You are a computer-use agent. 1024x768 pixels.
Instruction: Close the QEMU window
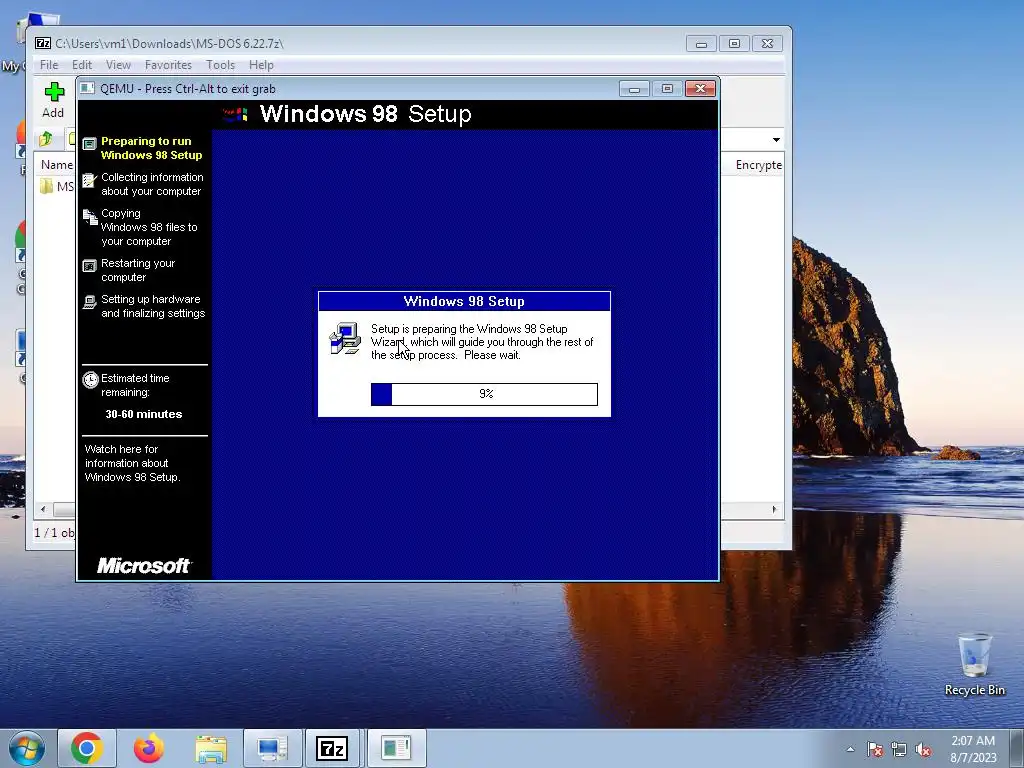pos(700,89)
